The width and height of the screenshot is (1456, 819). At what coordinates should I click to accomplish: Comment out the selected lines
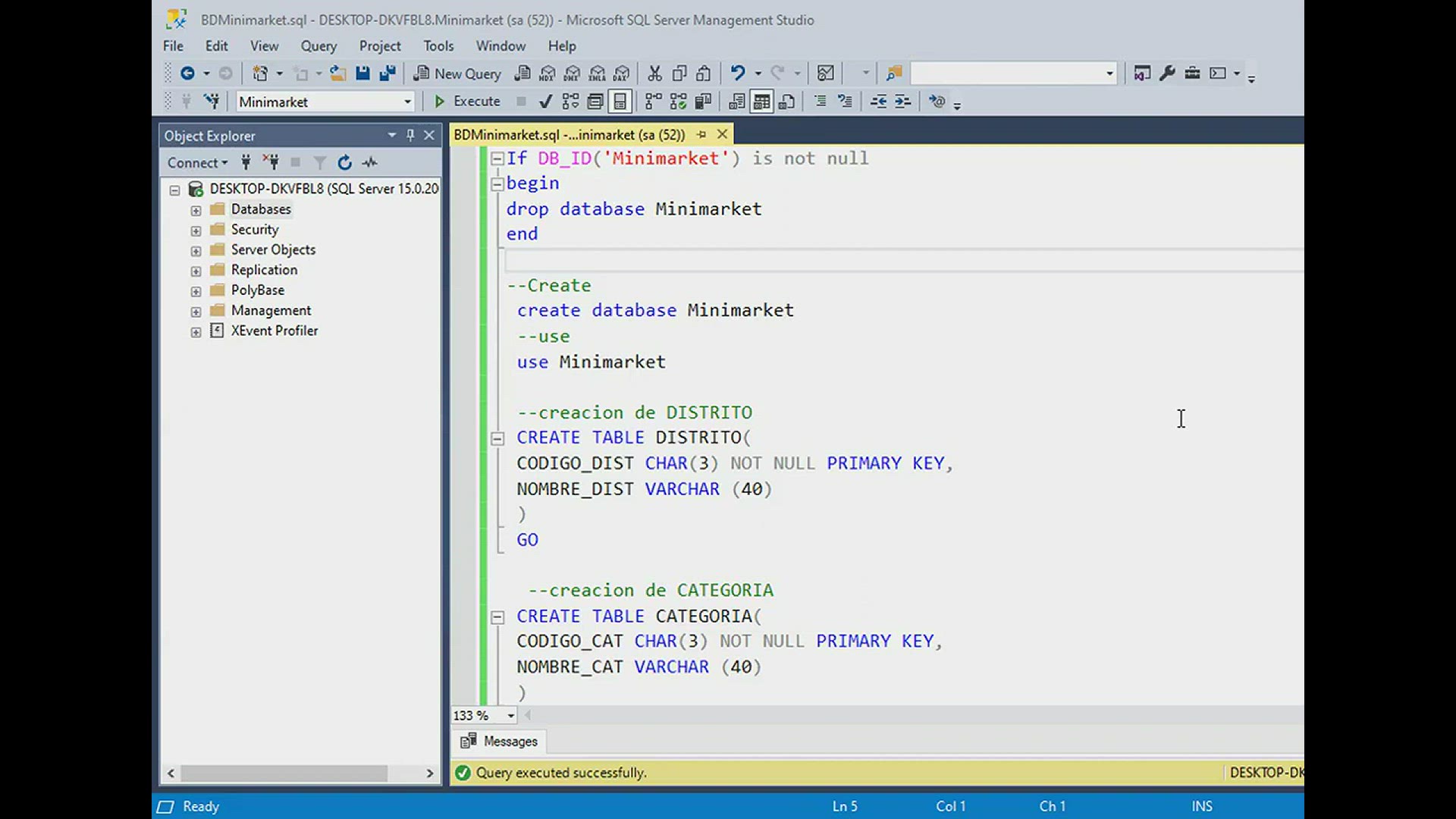coord(820,102)
